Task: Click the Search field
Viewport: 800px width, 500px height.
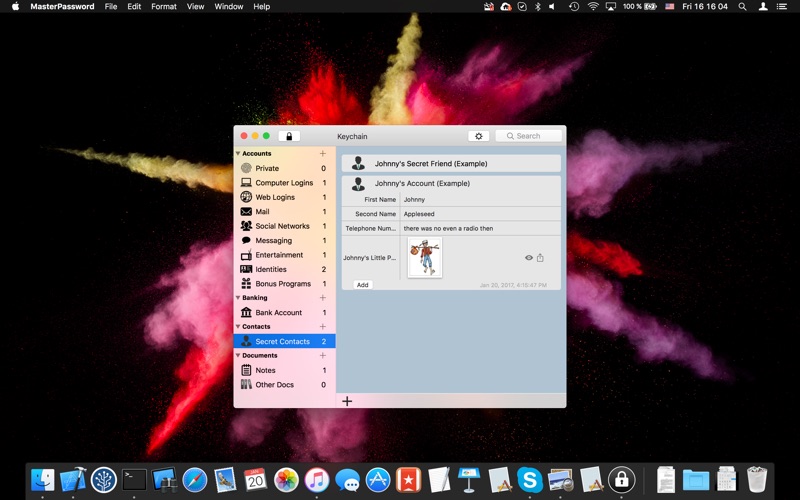Action: click(529, 136)
